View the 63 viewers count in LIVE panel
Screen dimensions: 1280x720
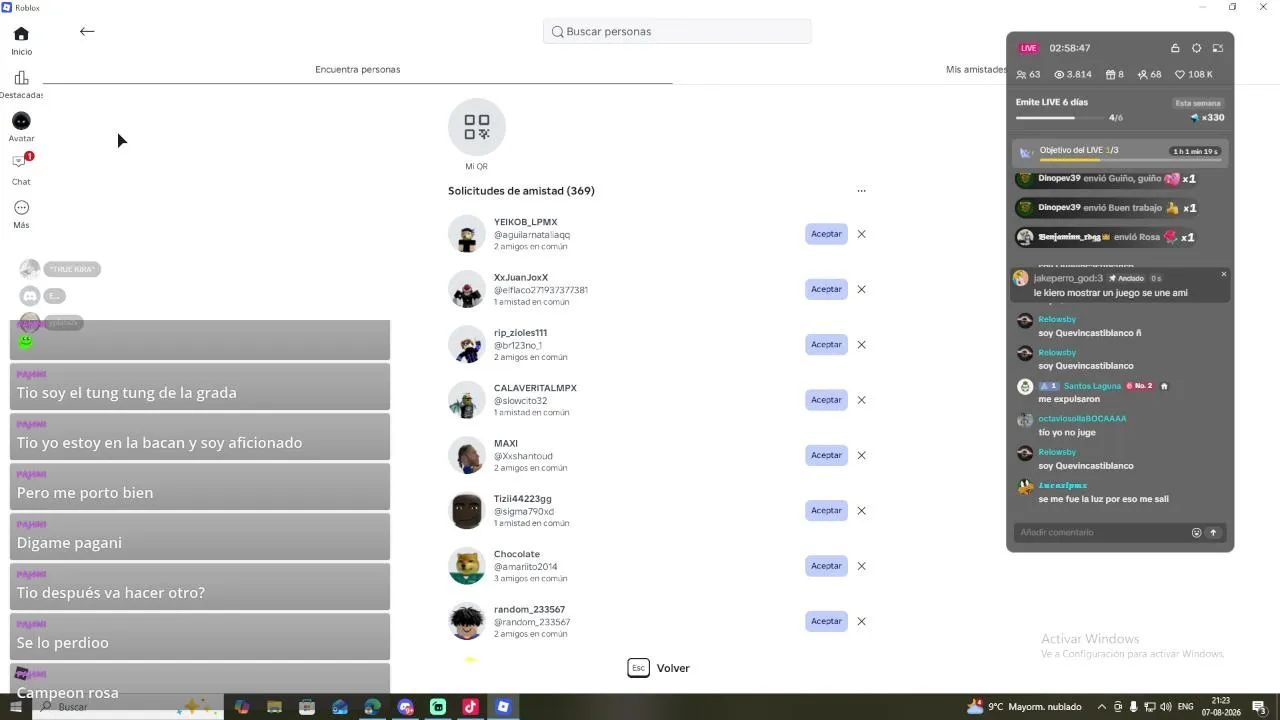point(1028,75)
